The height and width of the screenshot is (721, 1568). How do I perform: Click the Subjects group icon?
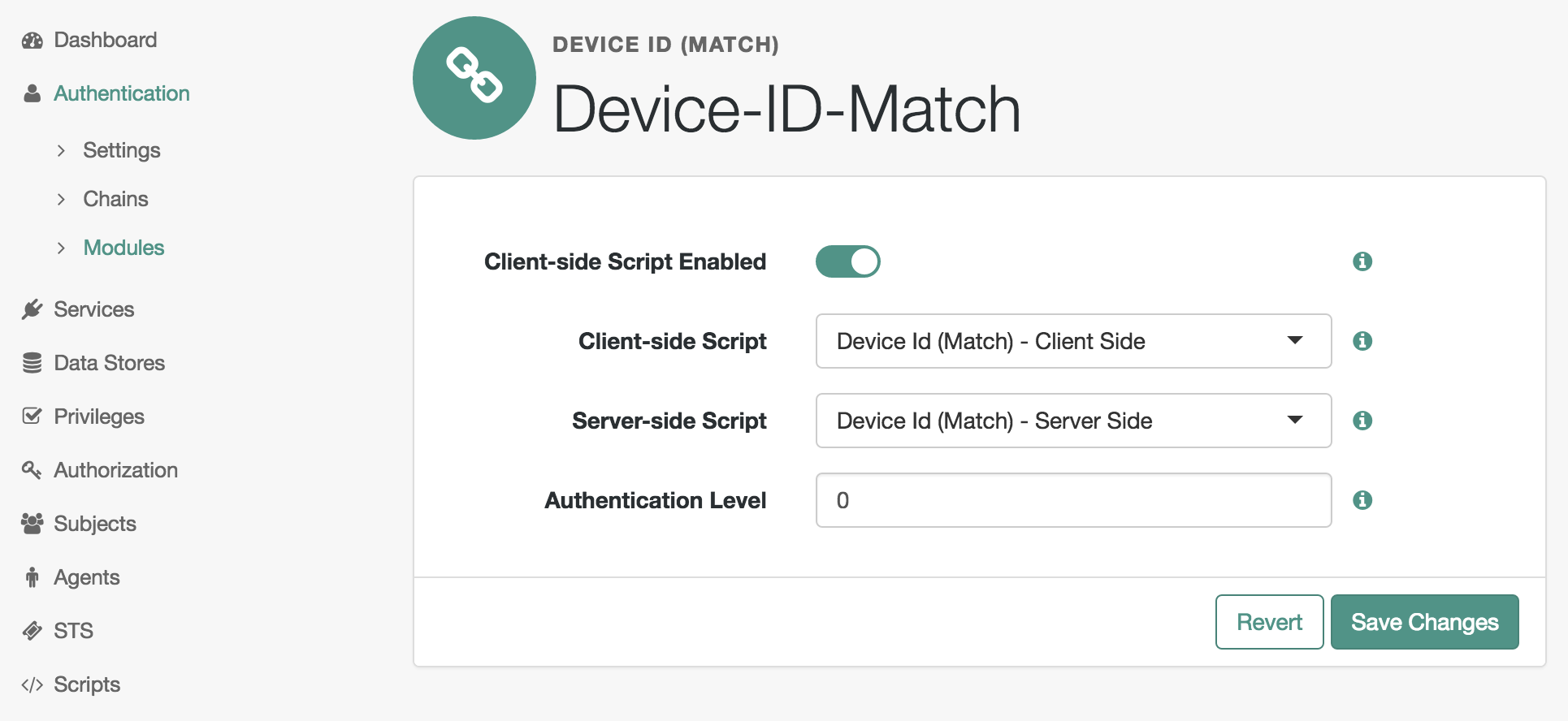point(32,524)
